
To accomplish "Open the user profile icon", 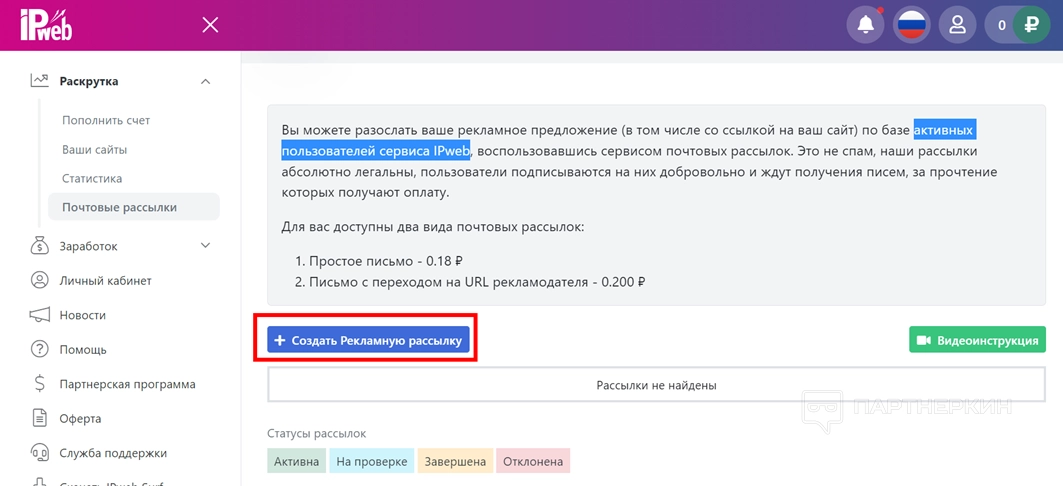I will (957, 26).
